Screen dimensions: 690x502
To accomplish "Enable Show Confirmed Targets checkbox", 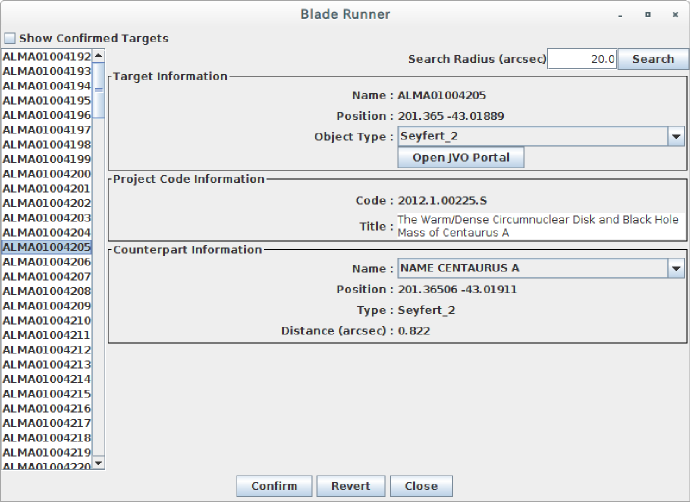I will (10, 38).
